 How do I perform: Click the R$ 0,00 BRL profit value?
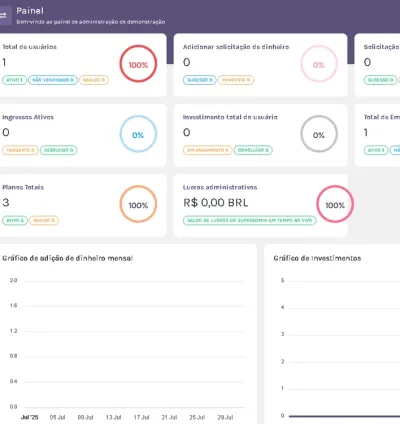(216, 203)
